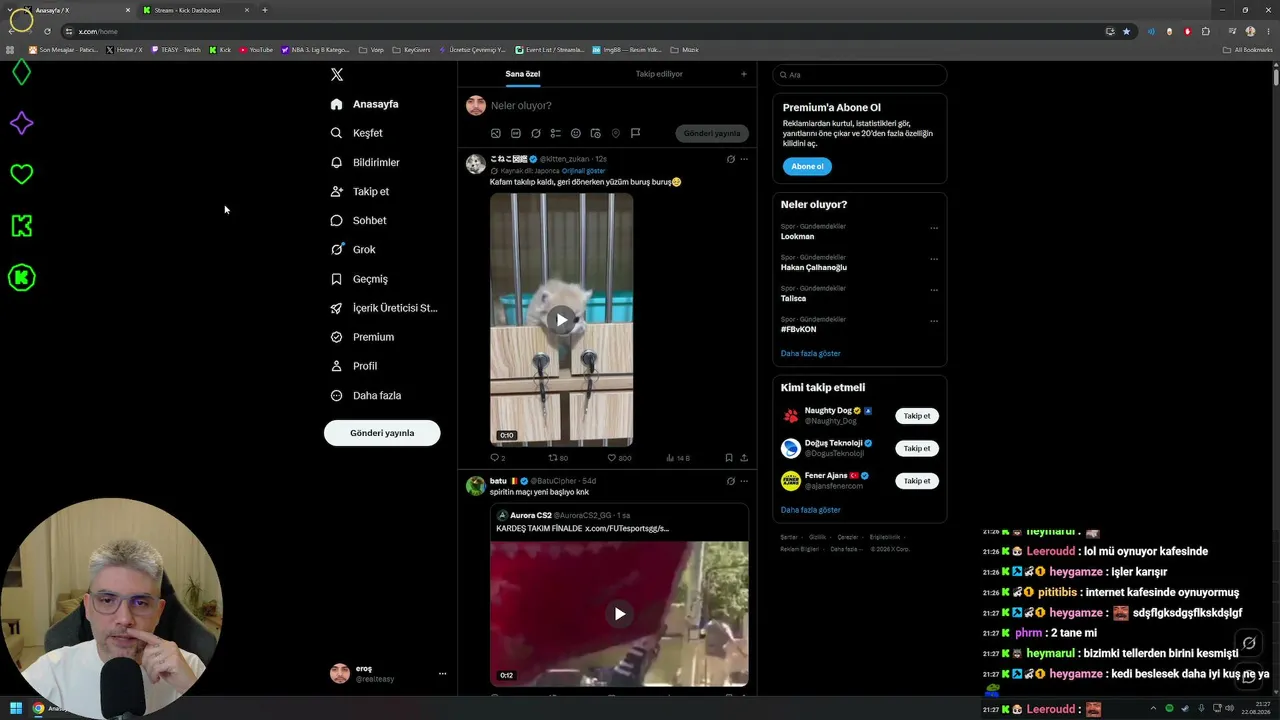Open a new browser tab

coord(265,10)
